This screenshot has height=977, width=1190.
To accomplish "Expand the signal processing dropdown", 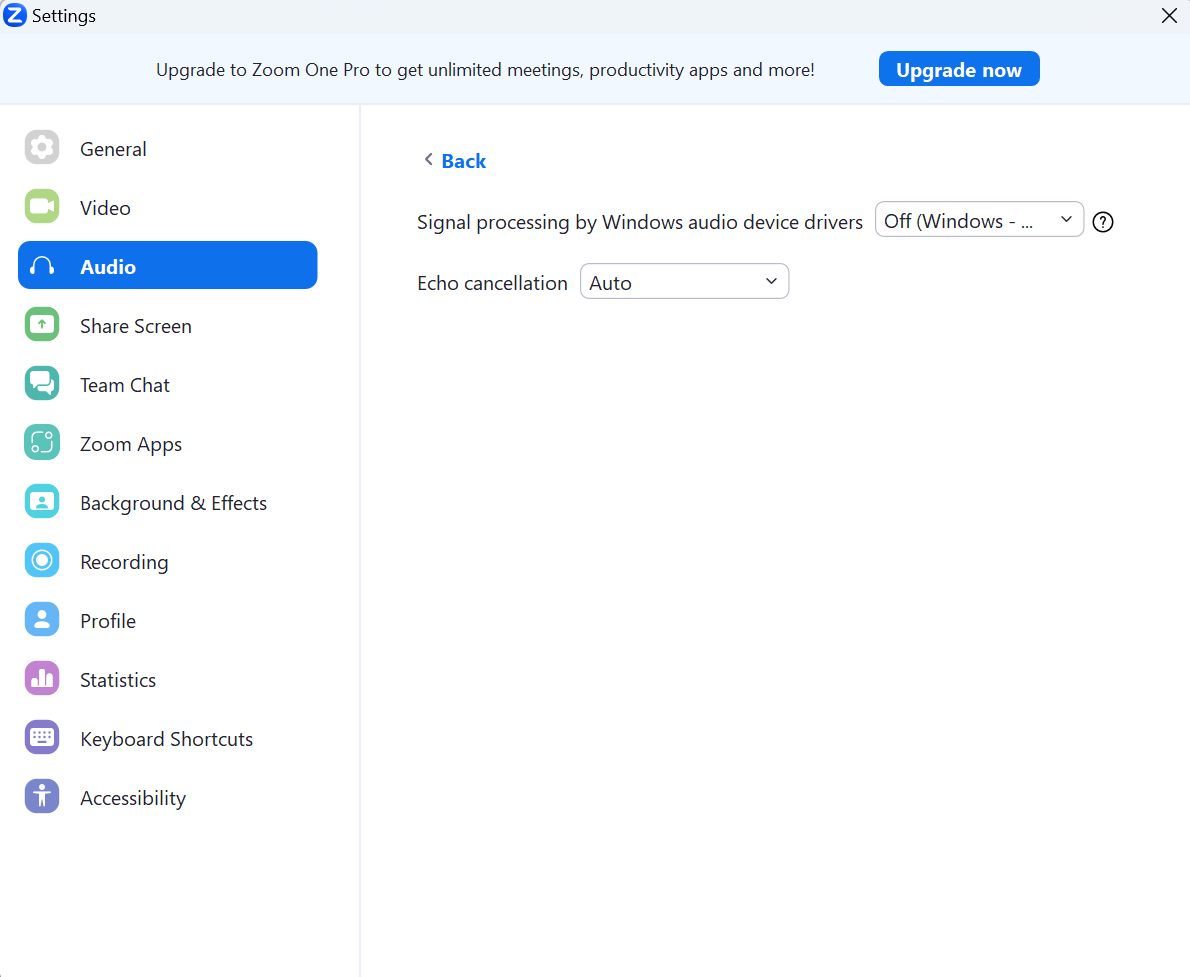I will (x=979, y=219).
